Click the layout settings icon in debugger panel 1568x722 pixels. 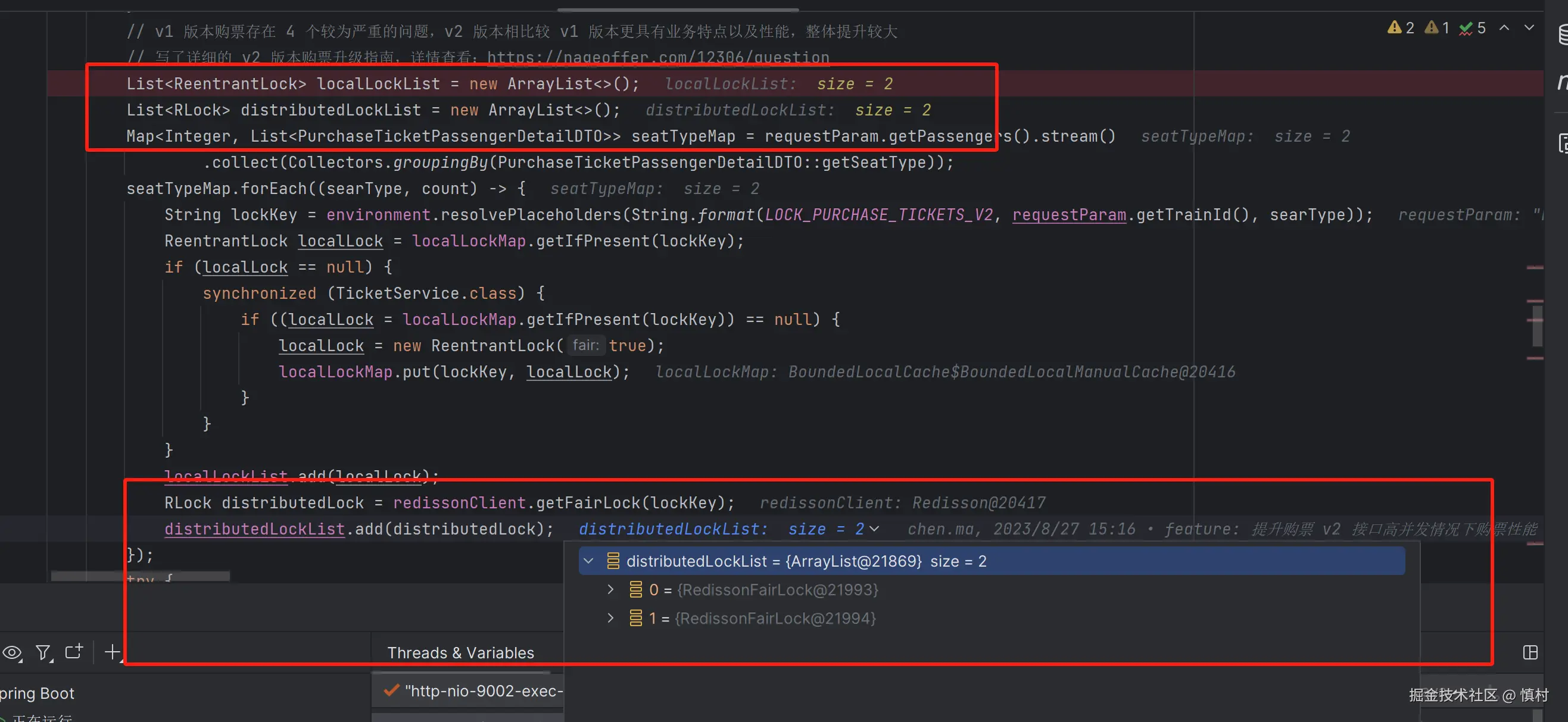tap(1530, 653)
